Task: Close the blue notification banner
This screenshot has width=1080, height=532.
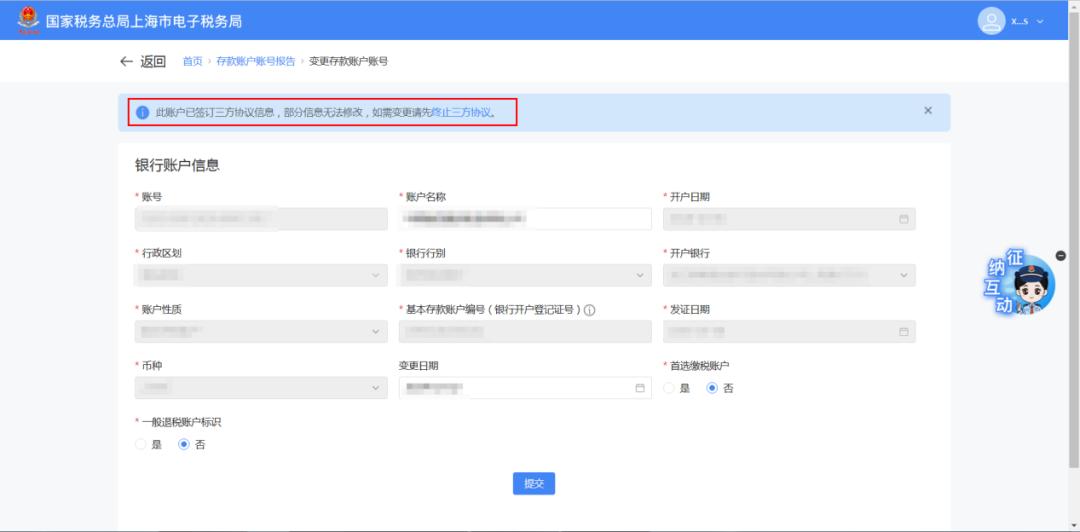Action: (x=928, y=111)
